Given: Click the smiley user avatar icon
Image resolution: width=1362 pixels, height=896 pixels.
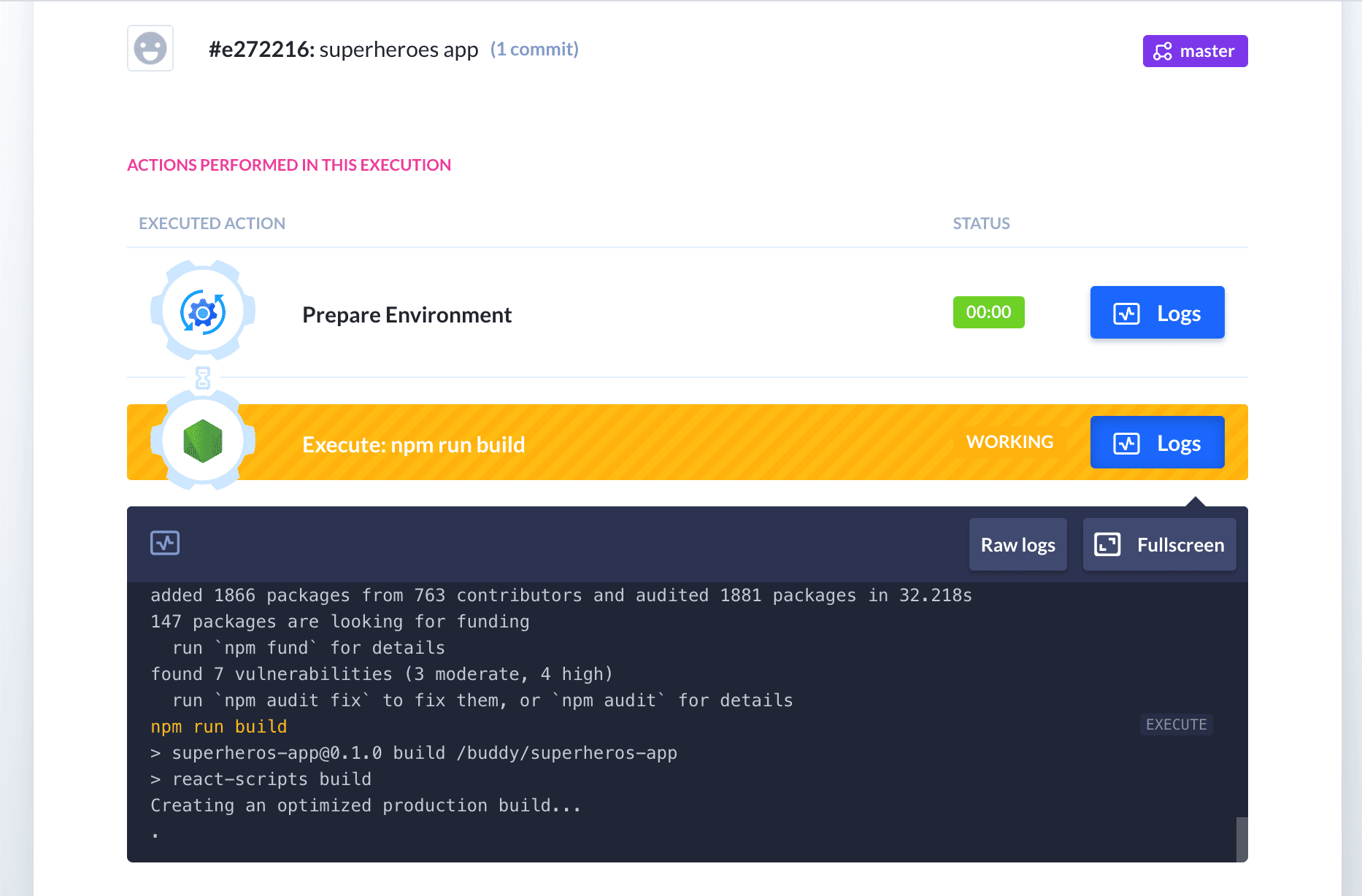Looking at the screenshot, I should point(150,49).
